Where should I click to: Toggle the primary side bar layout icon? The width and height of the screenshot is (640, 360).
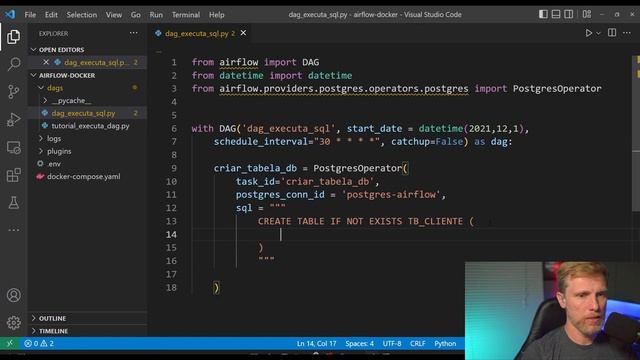coord(543,14)
